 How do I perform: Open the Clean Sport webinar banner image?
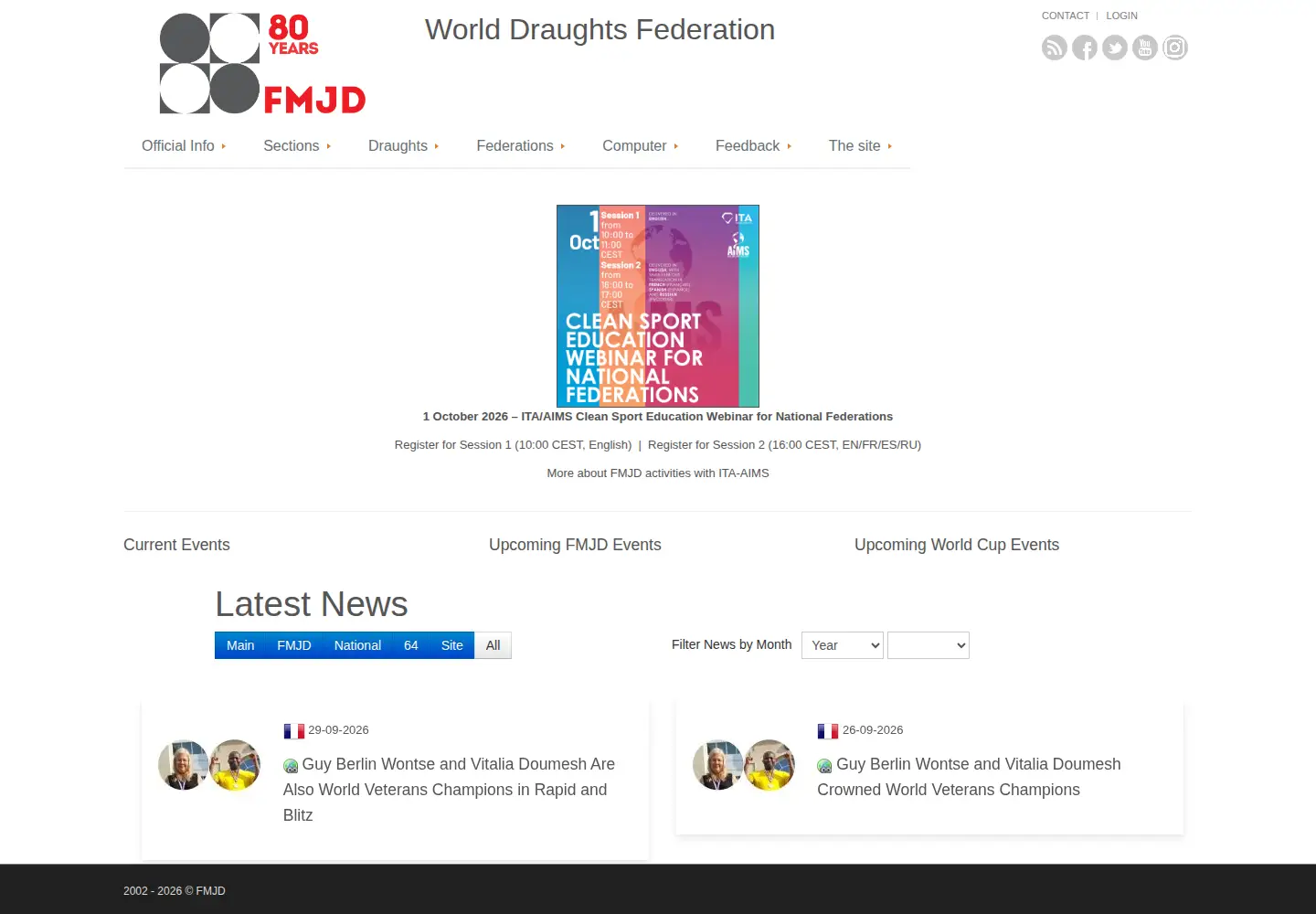658,306
